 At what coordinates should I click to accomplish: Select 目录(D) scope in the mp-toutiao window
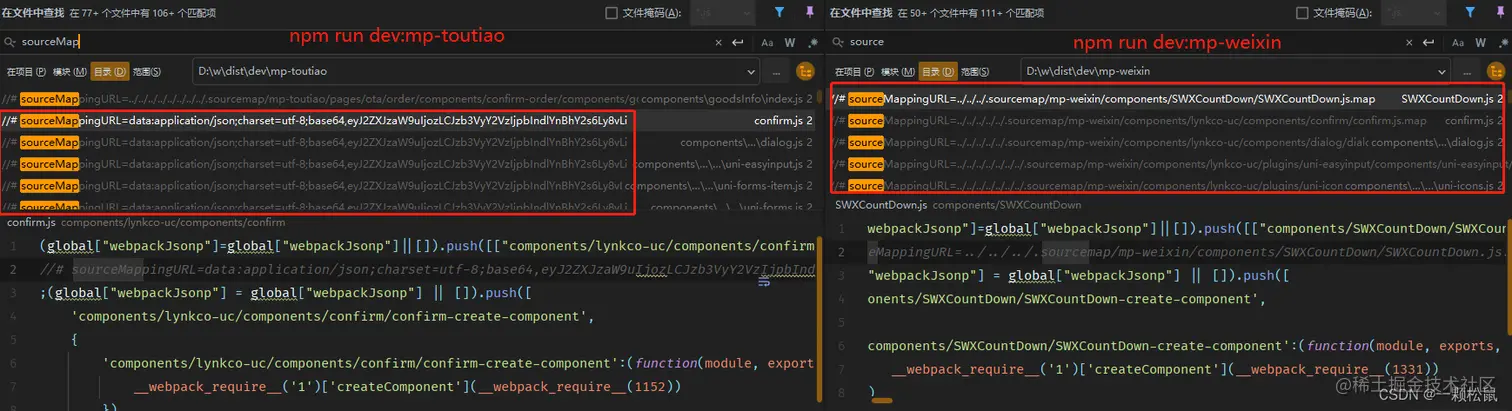click(110, 72)
